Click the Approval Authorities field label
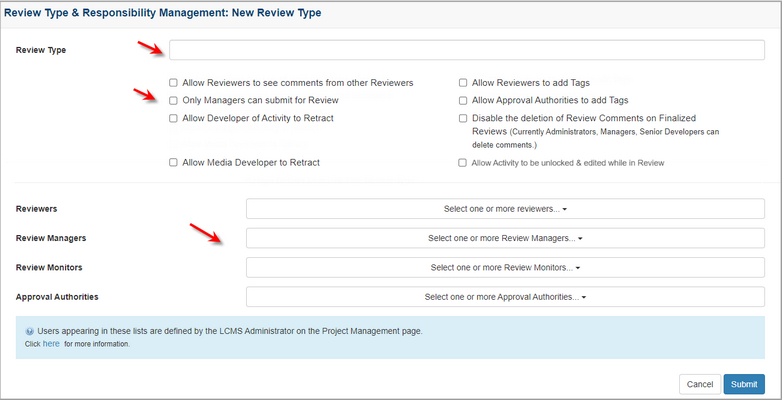This screenshot has width=782, height=400. (57, 297)
